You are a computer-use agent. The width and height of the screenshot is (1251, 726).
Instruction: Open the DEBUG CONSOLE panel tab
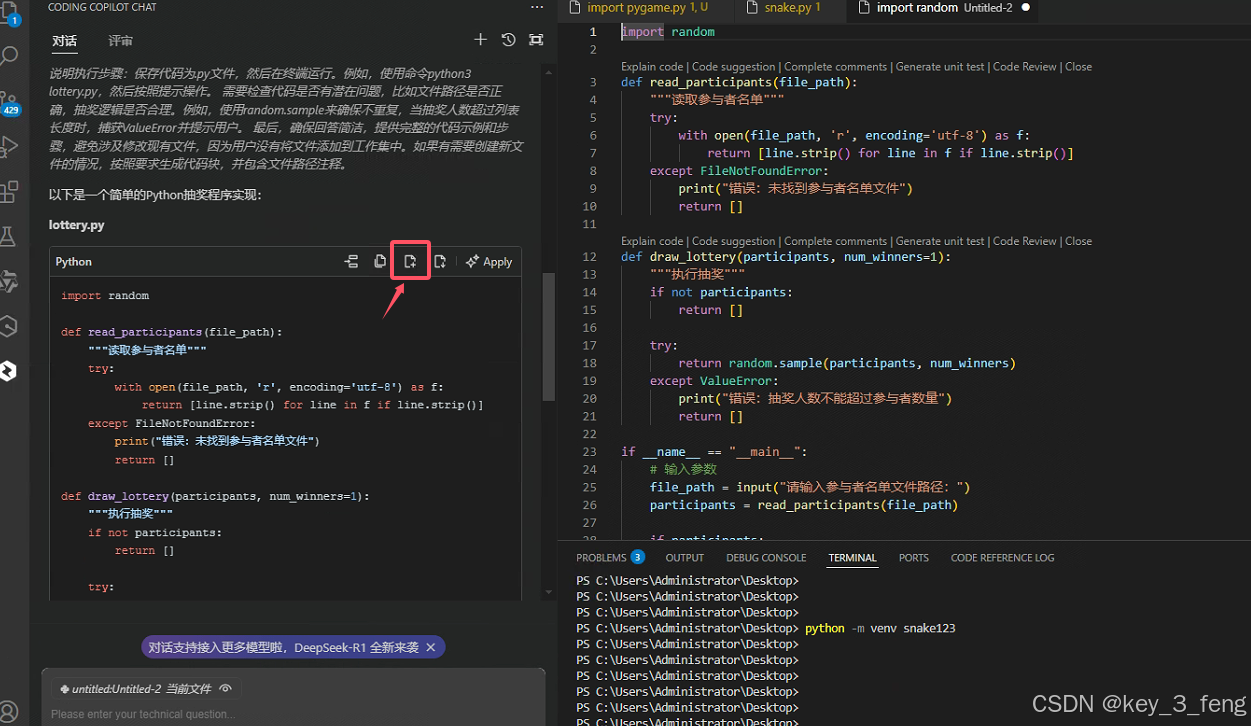(x=766, y=558)
